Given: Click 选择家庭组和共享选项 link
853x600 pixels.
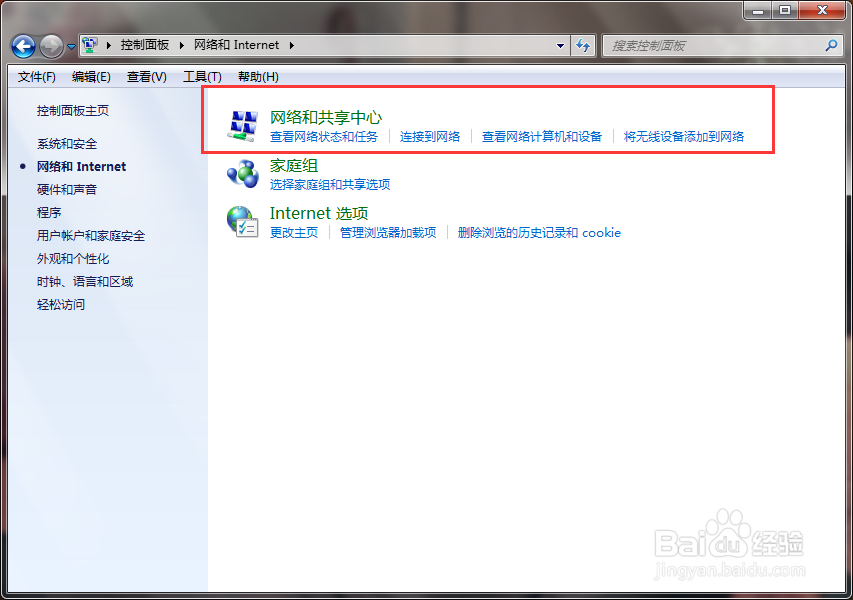Looking at the screenshot, I should tap(330, 184).
